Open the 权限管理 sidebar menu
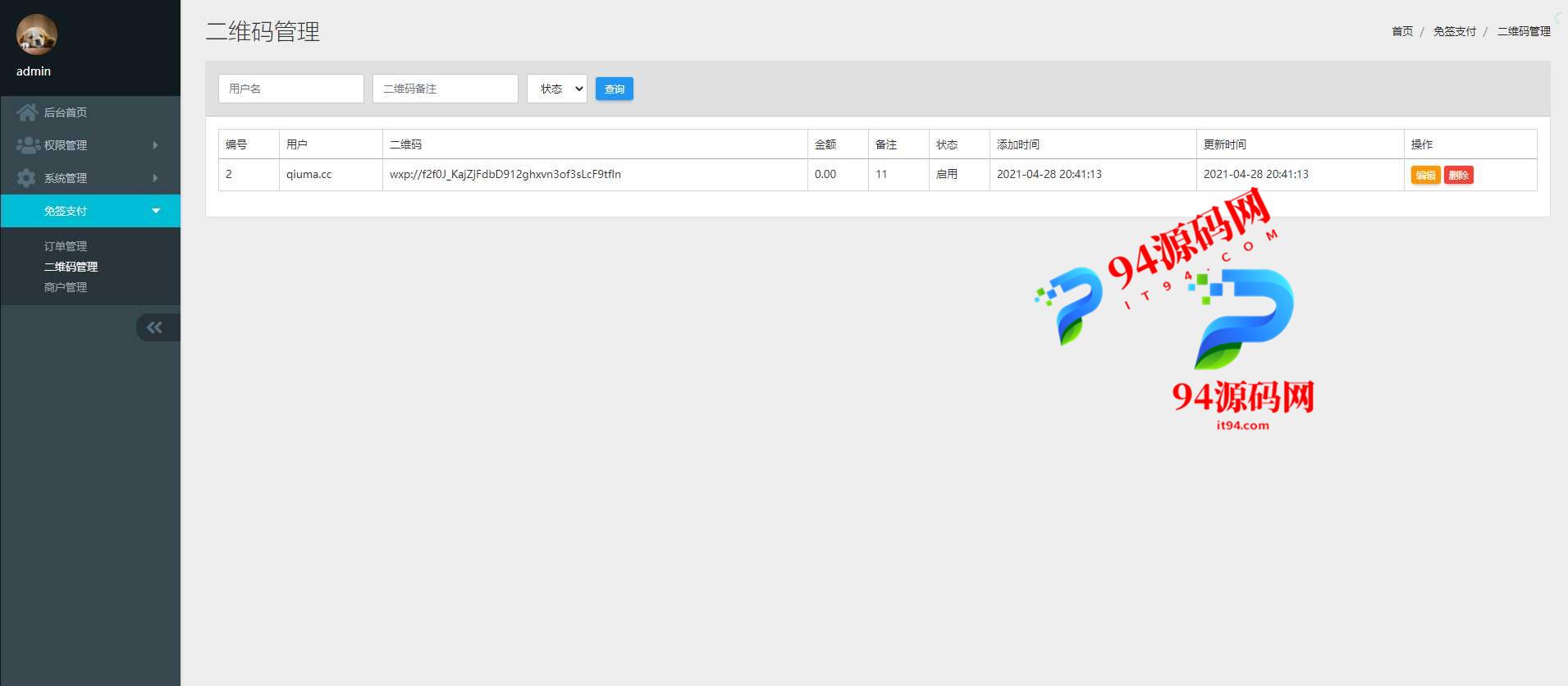This screenshot has width=1568, height=686. click(90, 145)
